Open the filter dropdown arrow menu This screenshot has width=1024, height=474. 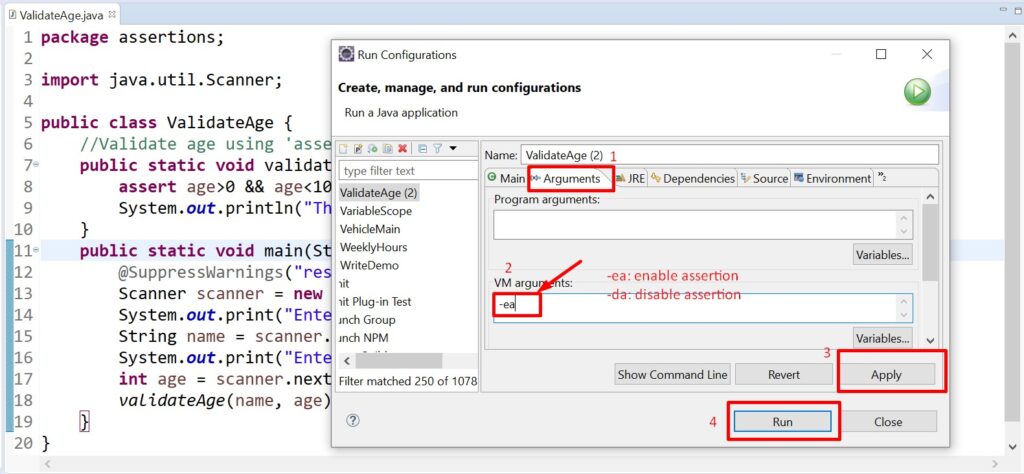(x=452, y=149)
